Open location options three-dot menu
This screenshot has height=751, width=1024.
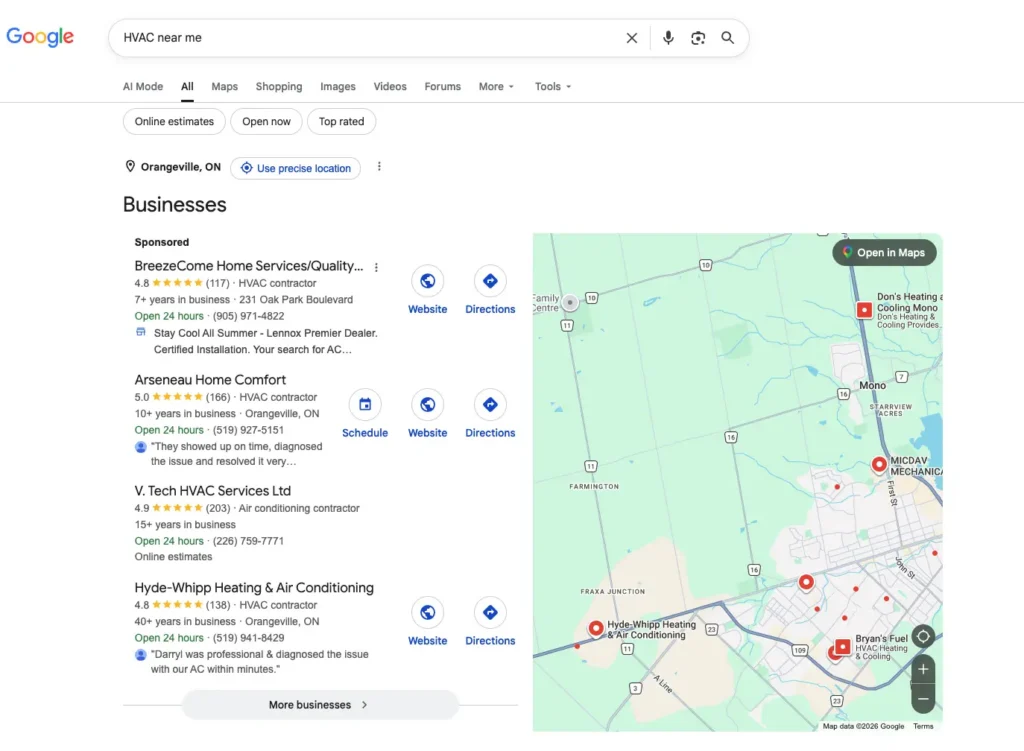pyautogui.click(x=379, y=167)
